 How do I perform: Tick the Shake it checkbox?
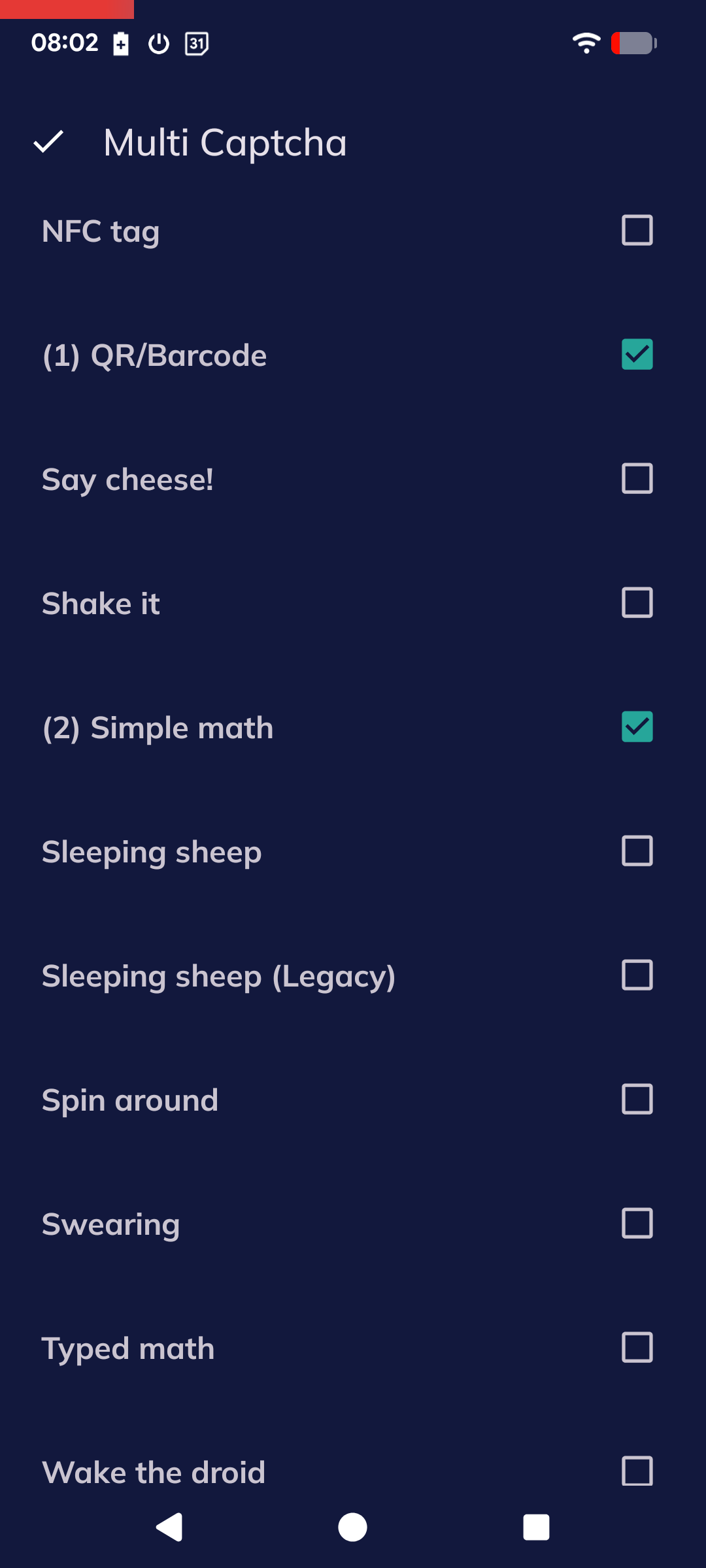(637, 603)
